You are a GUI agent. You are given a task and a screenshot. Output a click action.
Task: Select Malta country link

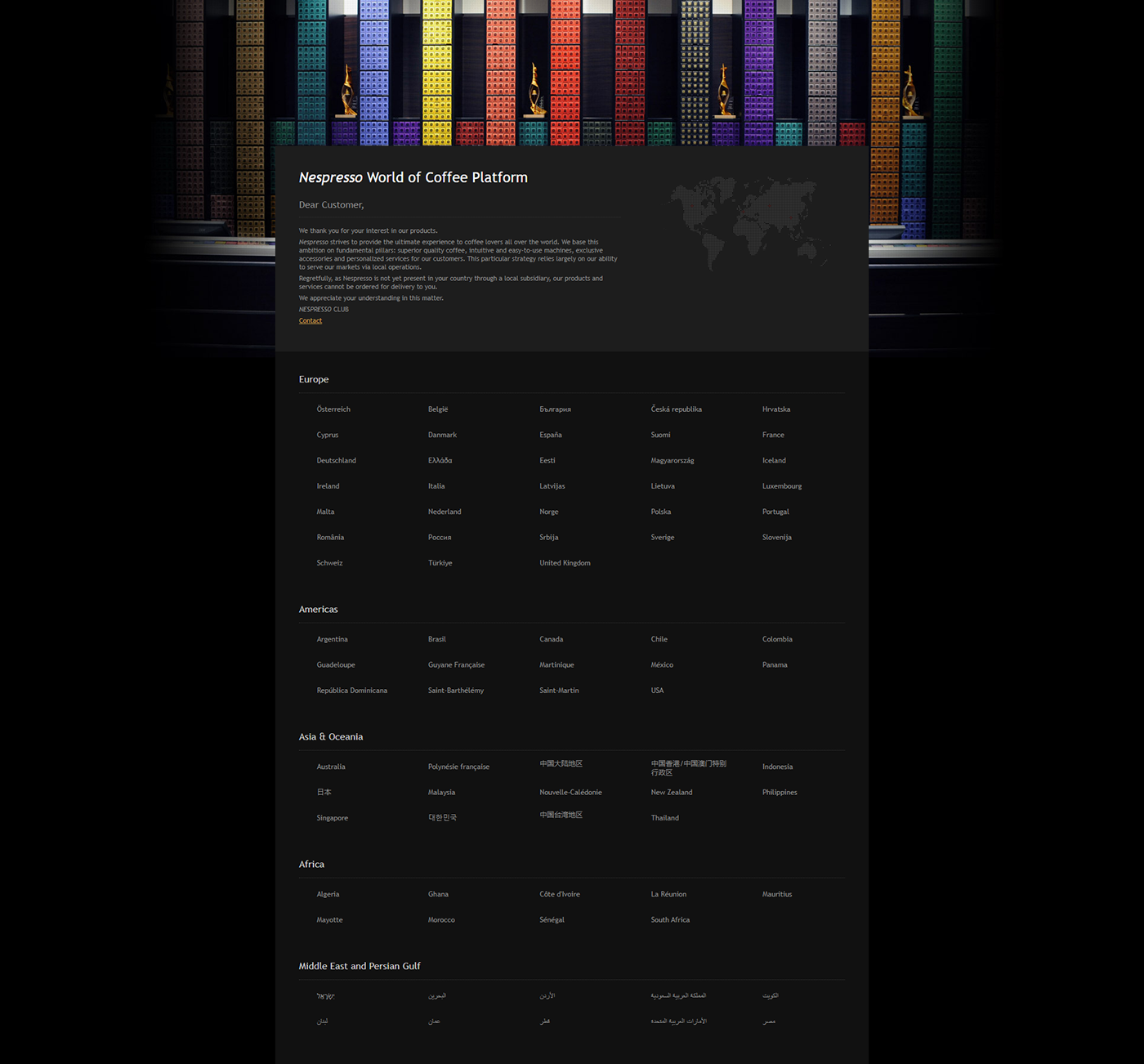(x=326, y=512)
